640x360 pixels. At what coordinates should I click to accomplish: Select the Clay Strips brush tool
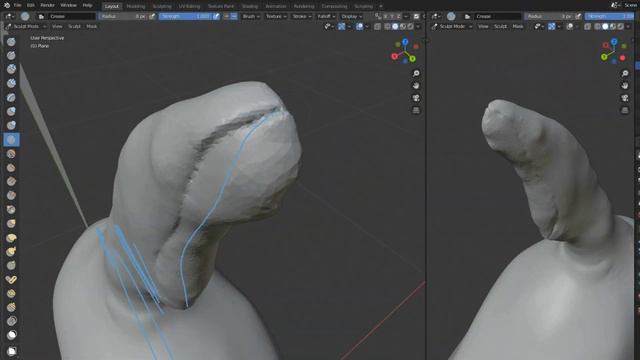tap(11, 83)
